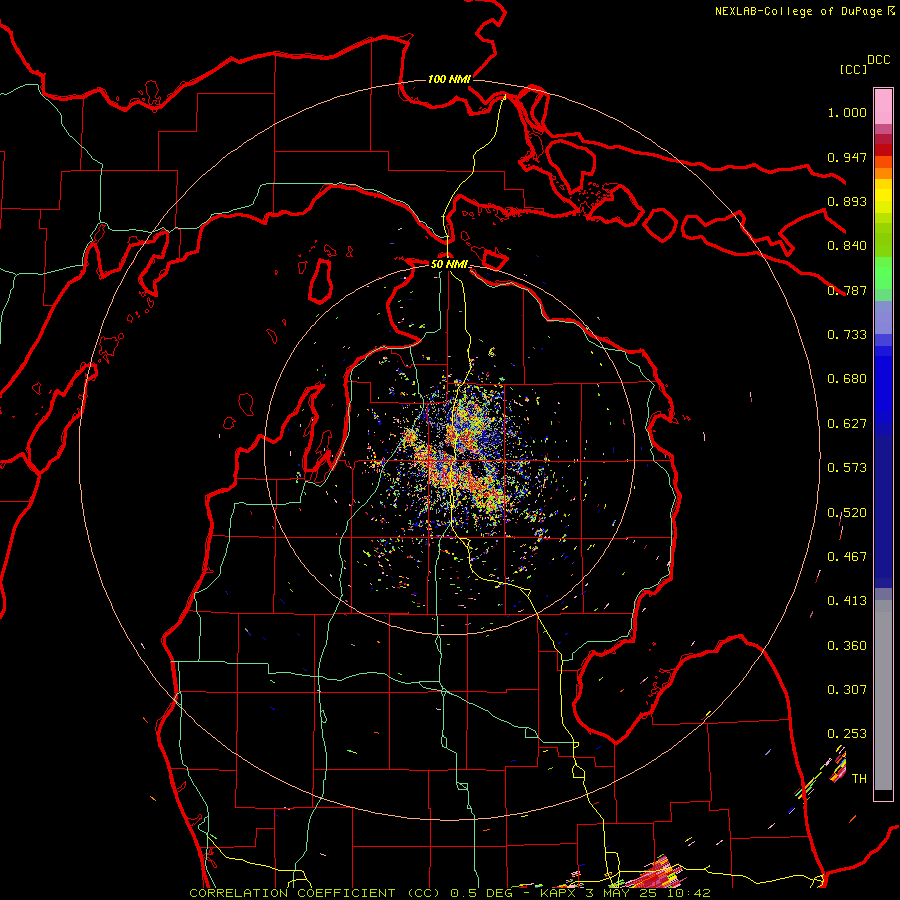Click the 0.520 scale value
This screenshot has width=900, height=900.
(x=847, y=513)
